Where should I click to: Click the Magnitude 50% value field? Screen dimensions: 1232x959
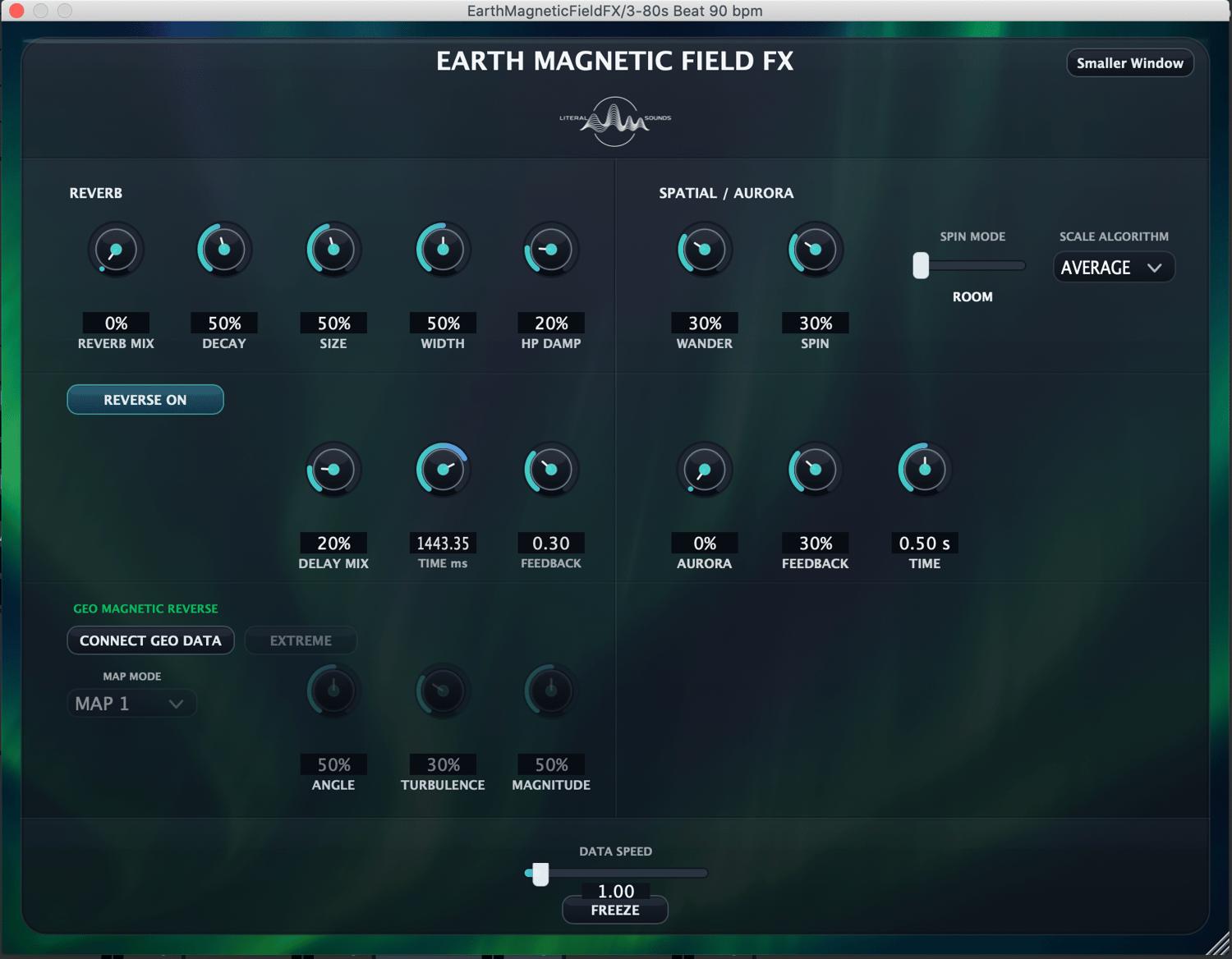(x=551, y=764)
